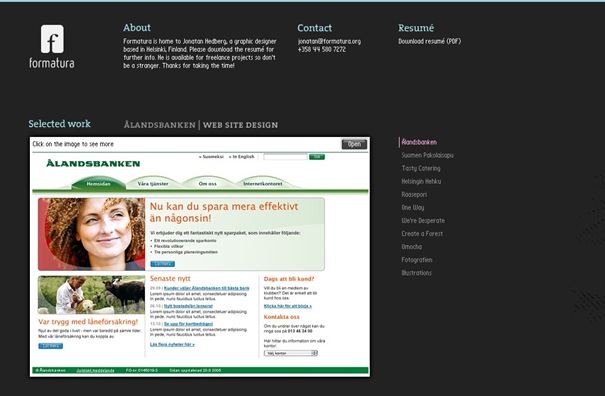Click the Selected work heading
This screenshot has height=396, width=605.
(x=59, y=124)
